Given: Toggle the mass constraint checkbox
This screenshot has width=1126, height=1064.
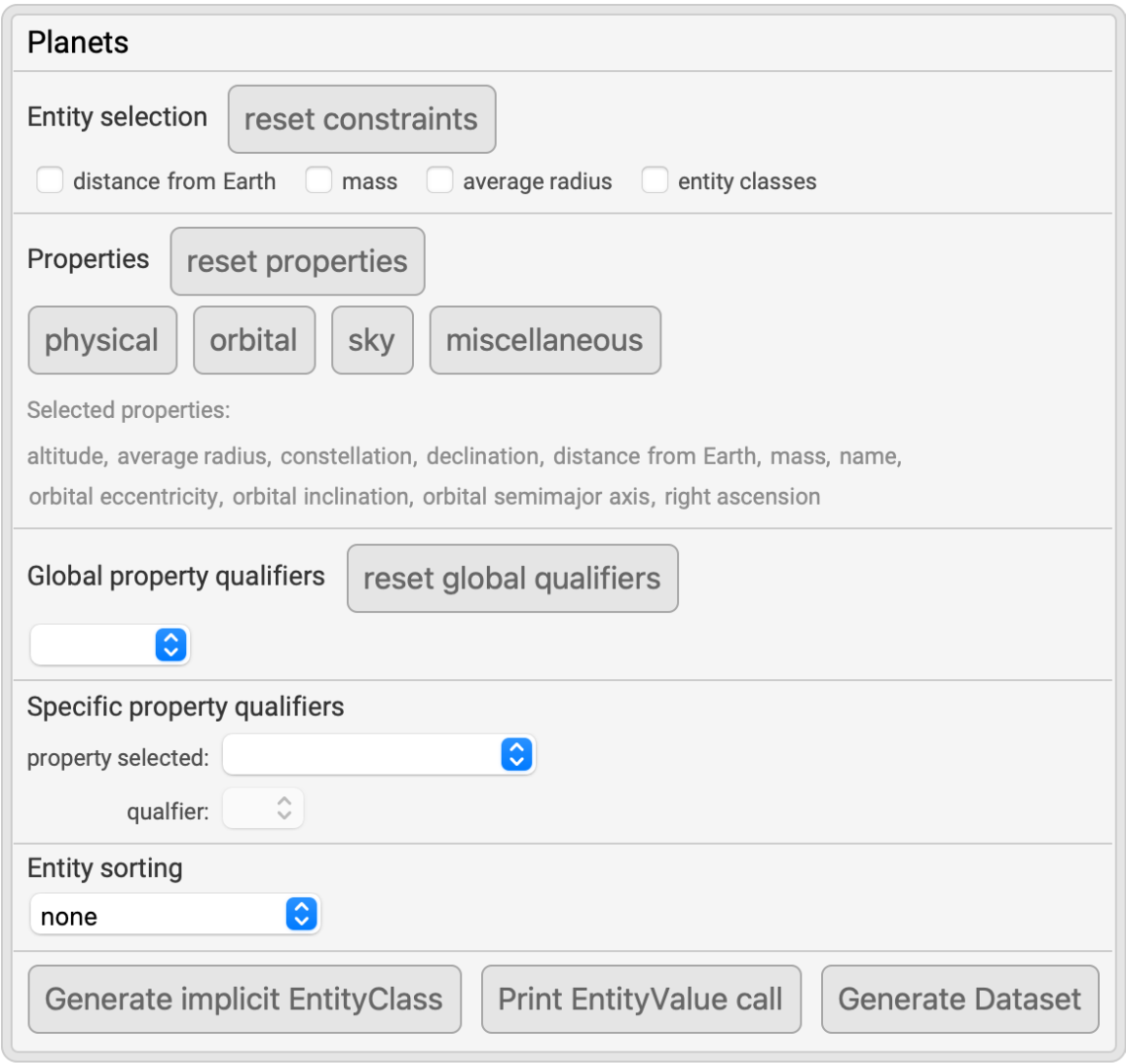Looking at the screenshot, I should tap(319, 180).
